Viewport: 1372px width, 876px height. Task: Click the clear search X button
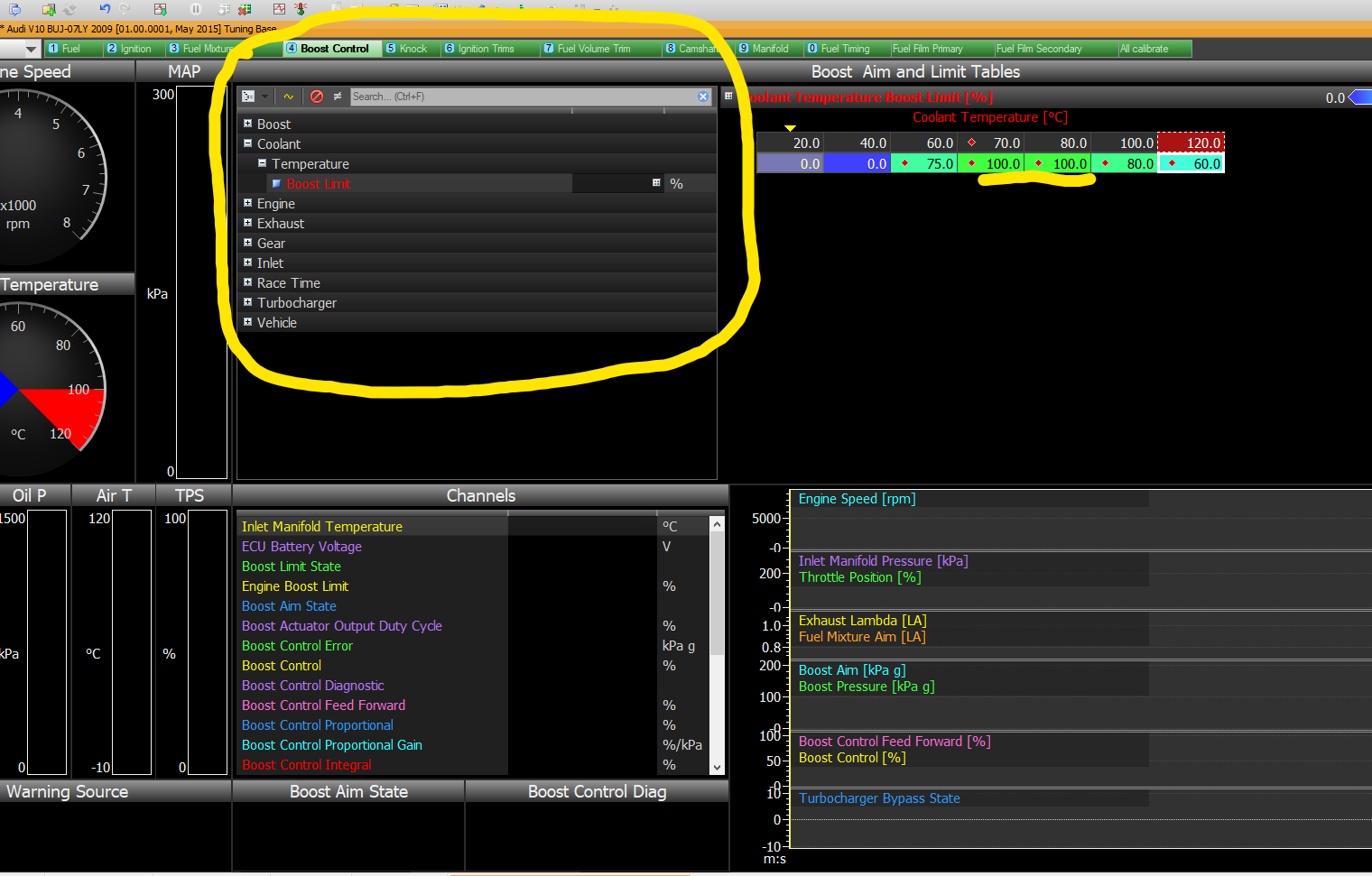tap(702, 97)
